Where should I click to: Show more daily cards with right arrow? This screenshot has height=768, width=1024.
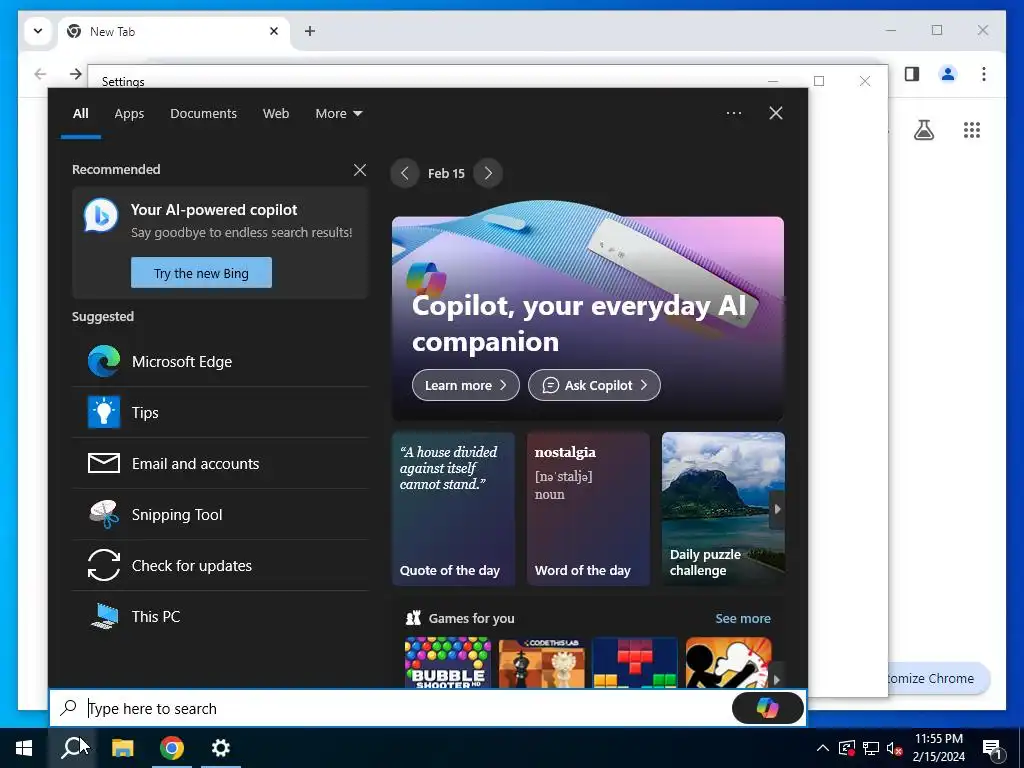tap(776, 509)
